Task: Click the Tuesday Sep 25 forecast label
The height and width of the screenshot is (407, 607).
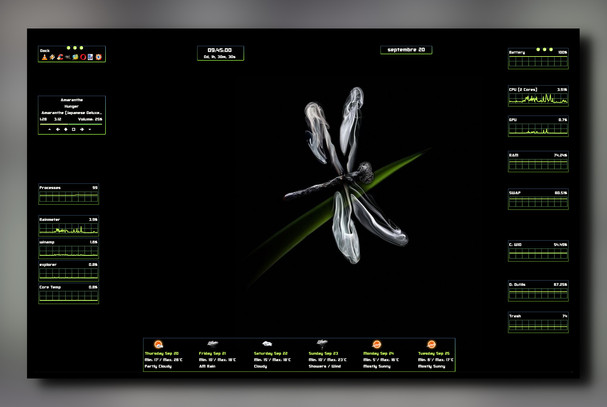Action: click(434, 354)
